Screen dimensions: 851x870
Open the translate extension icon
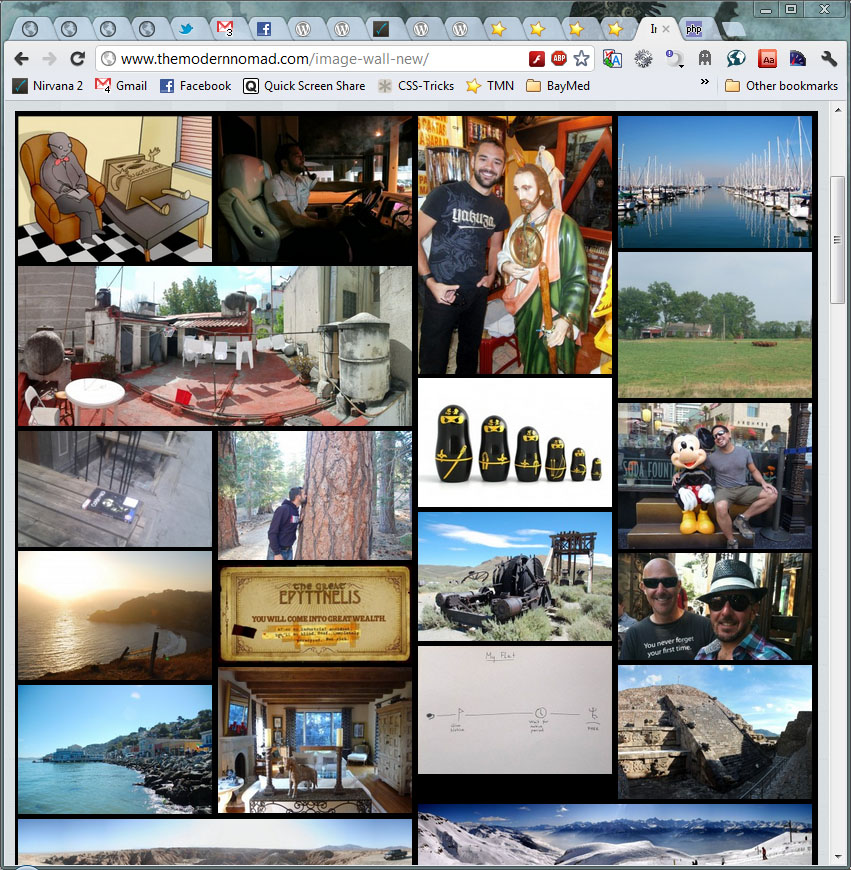613,59
